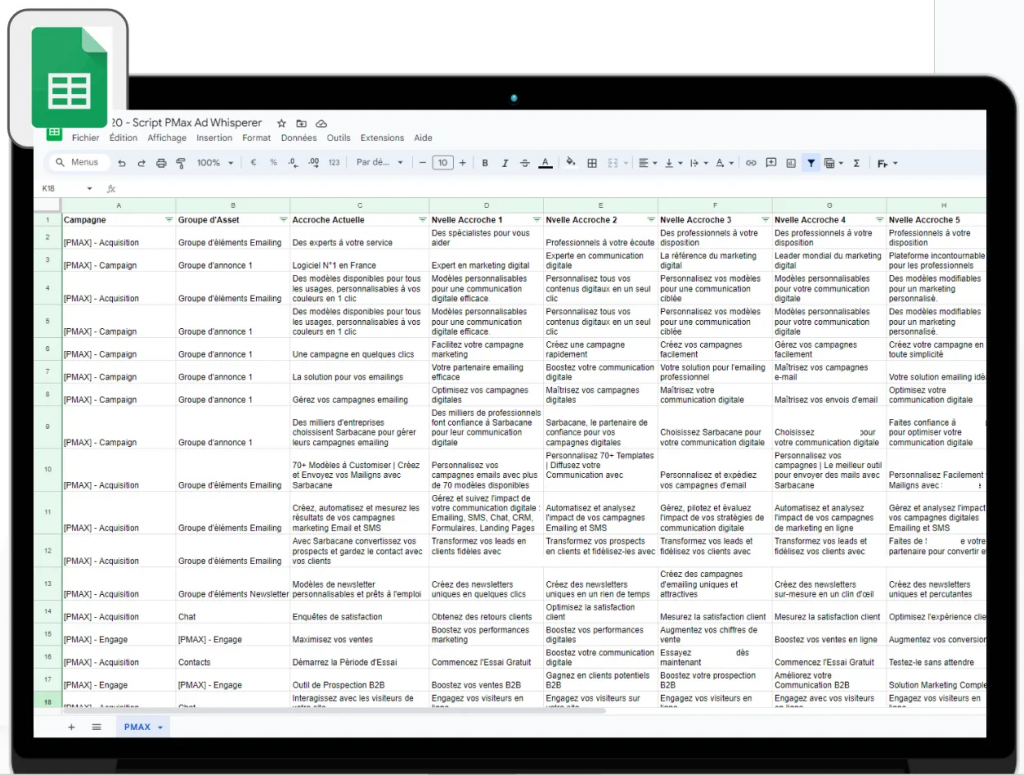
Task: Open filter on Nvelle Accroche 2 header
Action: pos(651,219)
